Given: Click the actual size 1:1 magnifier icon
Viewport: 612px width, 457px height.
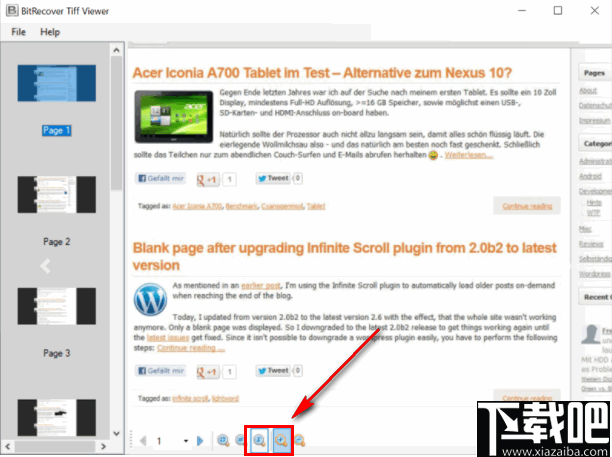Looking at the screenshot, I should click(259, 440).
